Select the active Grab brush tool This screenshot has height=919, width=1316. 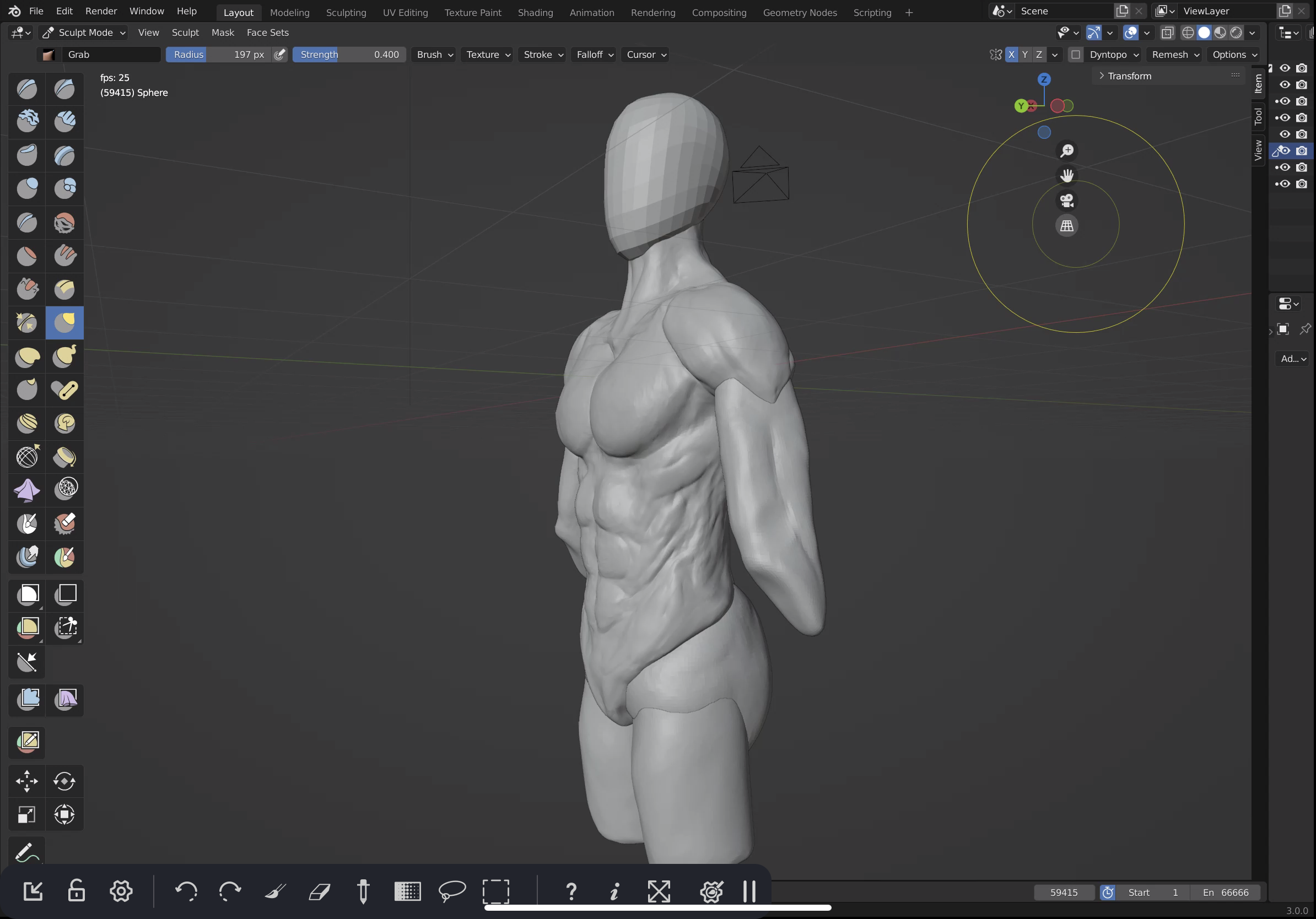(65, 322)
